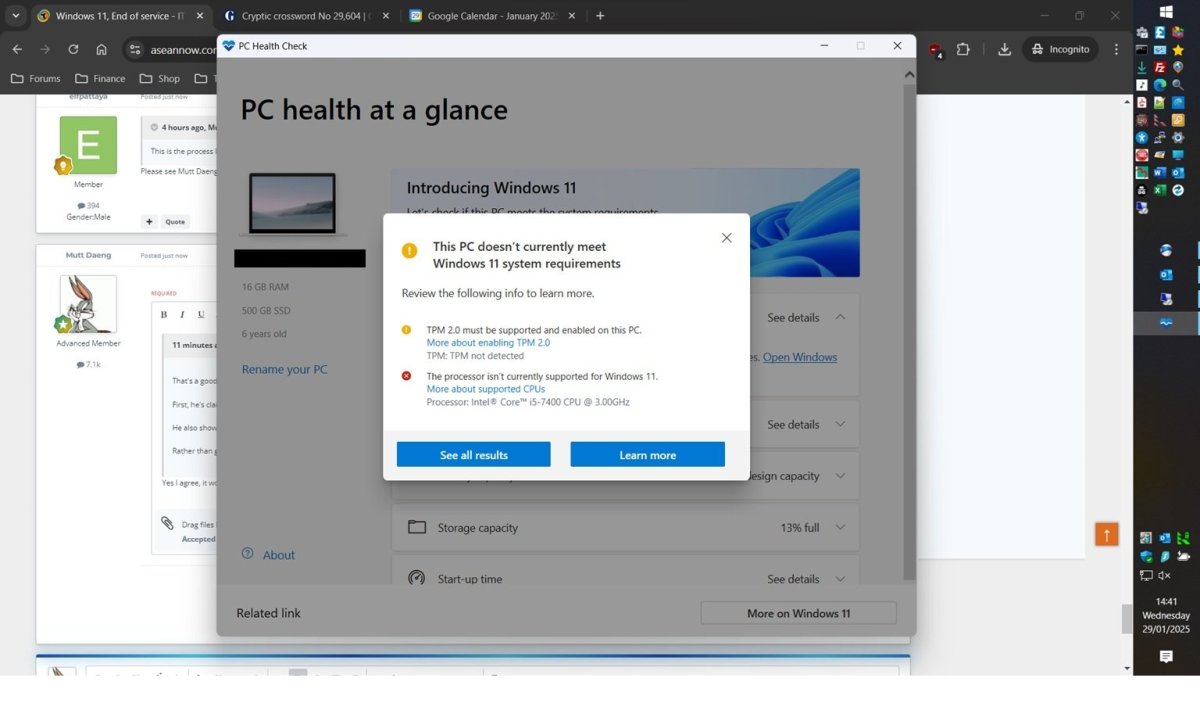This screenshot has width=1200, height=721.
Task: Open Microsoft Edge from the taskbar
Action: [1160, 85]
